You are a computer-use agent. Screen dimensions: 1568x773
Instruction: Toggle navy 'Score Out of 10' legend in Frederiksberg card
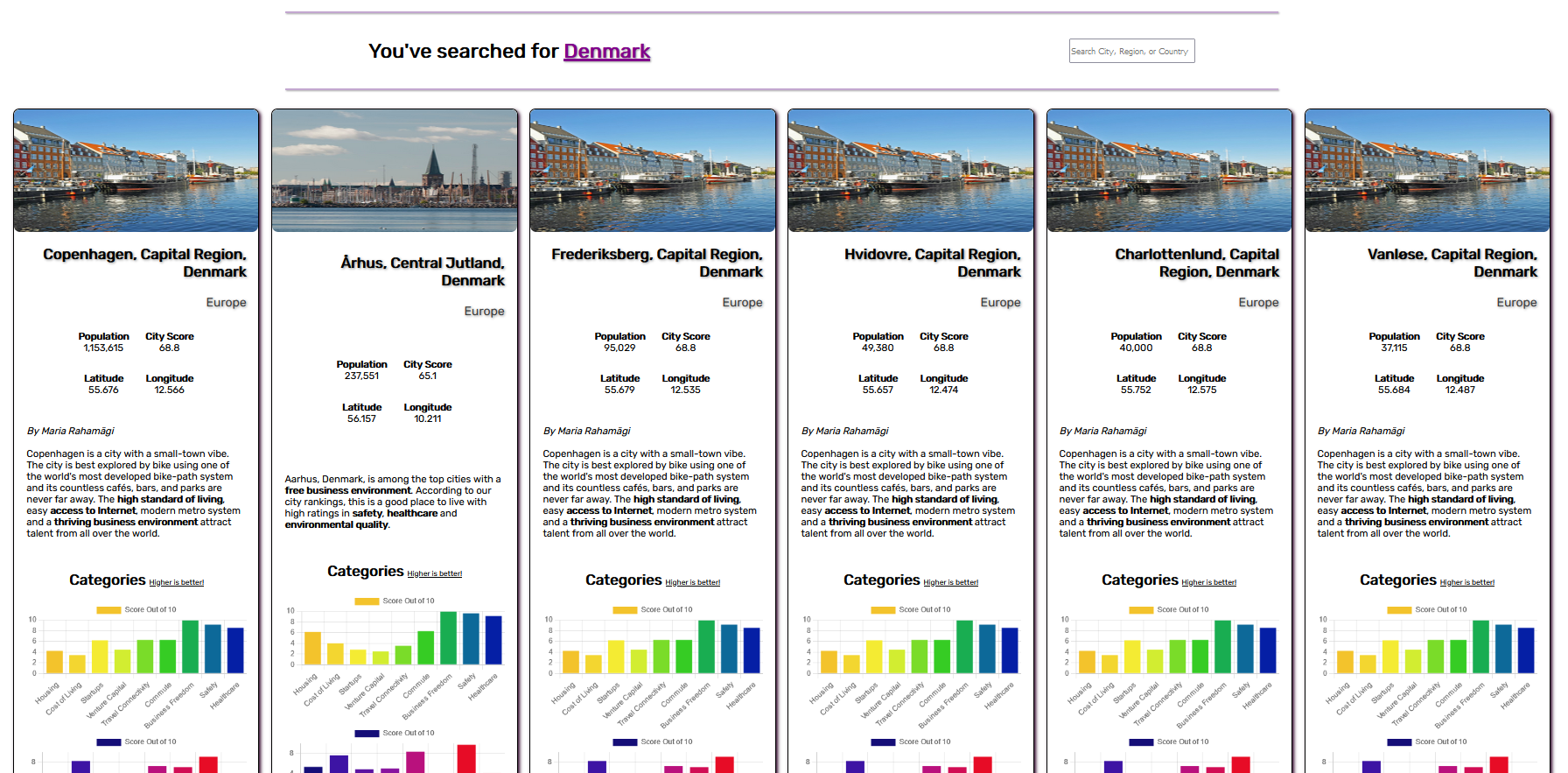tap(653, 741)
